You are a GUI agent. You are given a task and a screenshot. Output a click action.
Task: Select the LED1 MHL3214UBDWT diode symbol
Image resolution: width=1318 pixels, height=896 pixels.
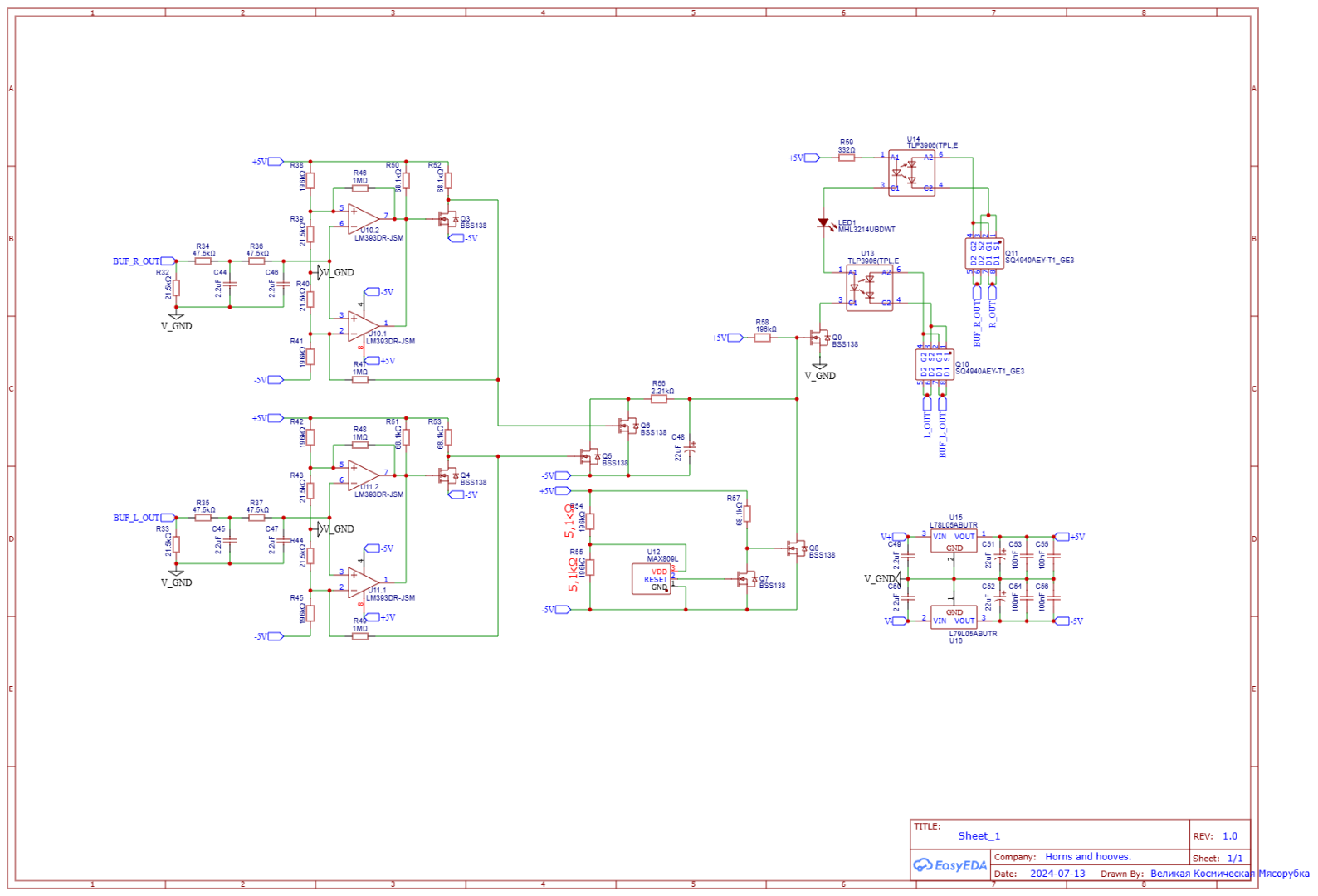pos(823,223)
